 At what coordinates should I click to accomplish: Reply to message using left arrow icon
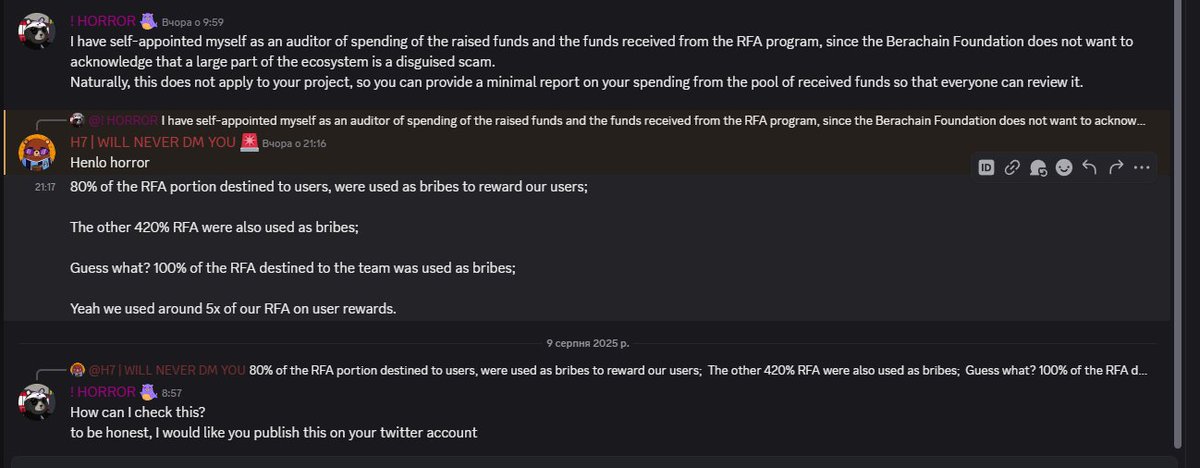[x=1090, y=168]
